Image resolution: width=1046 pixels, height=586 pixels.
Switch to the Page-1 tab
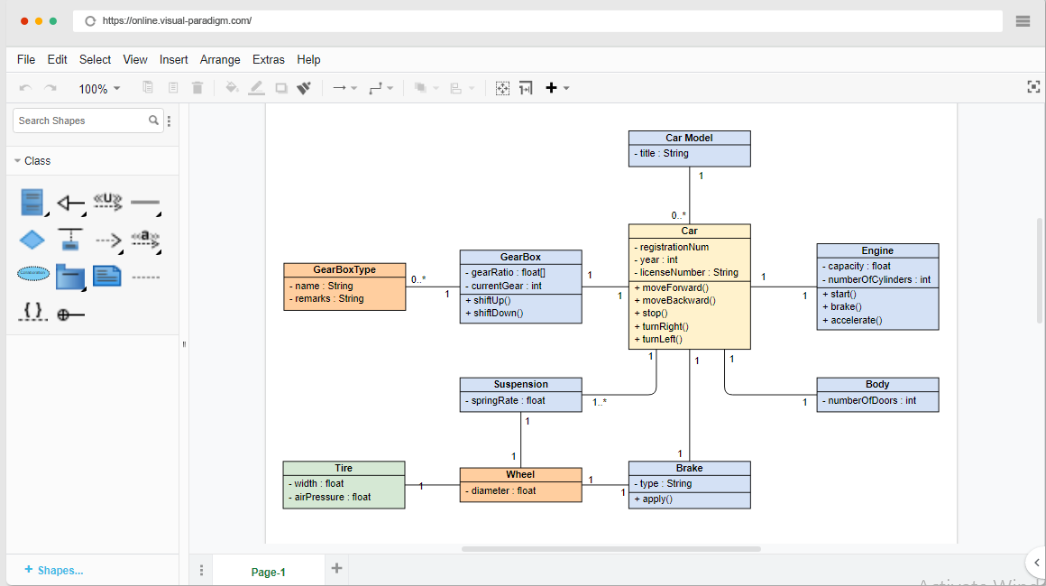(x=267, y=571)
